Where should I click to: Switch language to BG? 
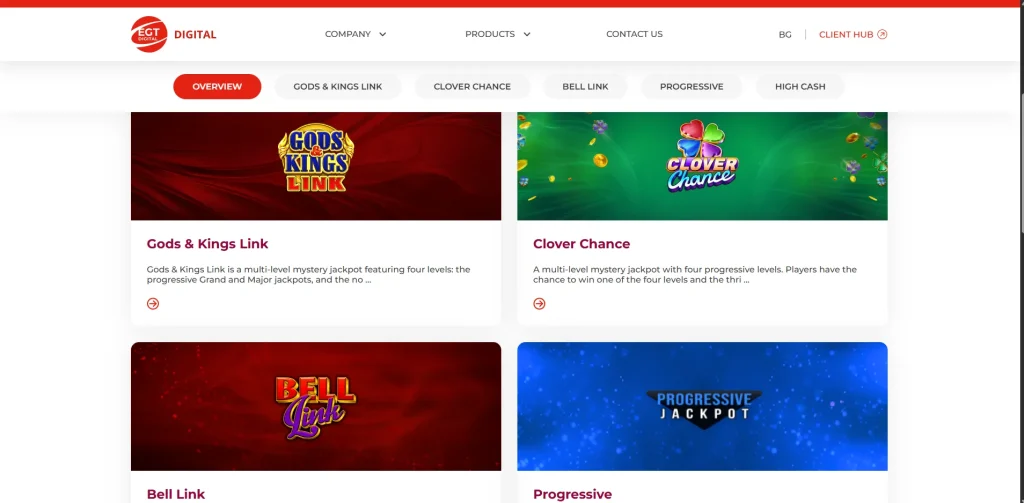[x=785, y=35]
